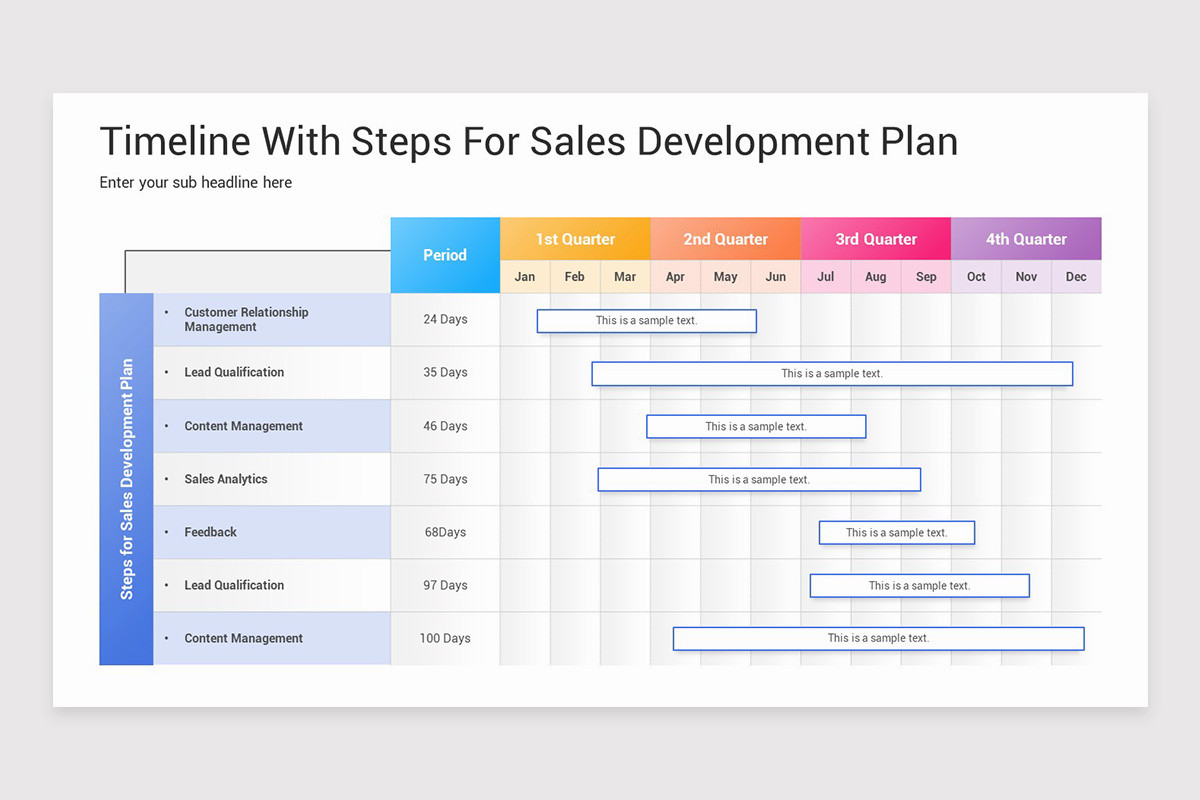Click the timeline bar beside Feedback row
The height and width of the screenshot is (800, 1200).
click(x=897, y=532)
